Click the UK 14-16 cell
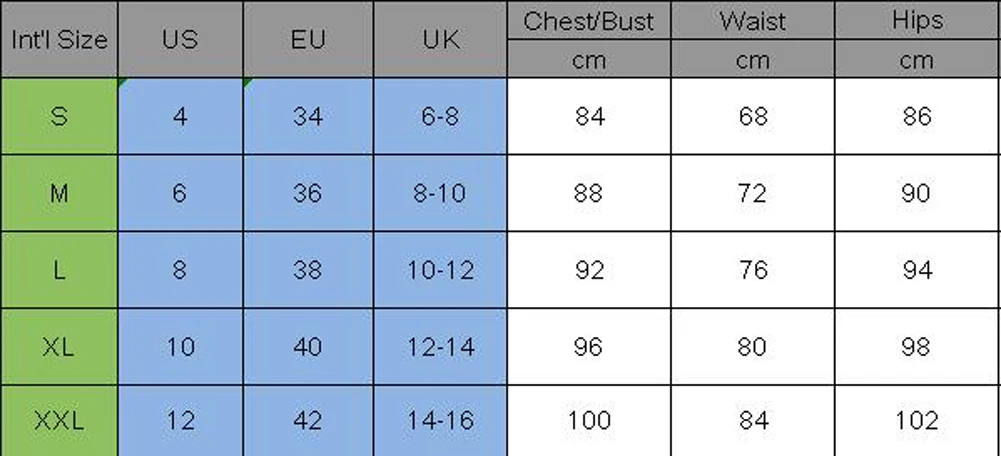 tap(440, 421)
